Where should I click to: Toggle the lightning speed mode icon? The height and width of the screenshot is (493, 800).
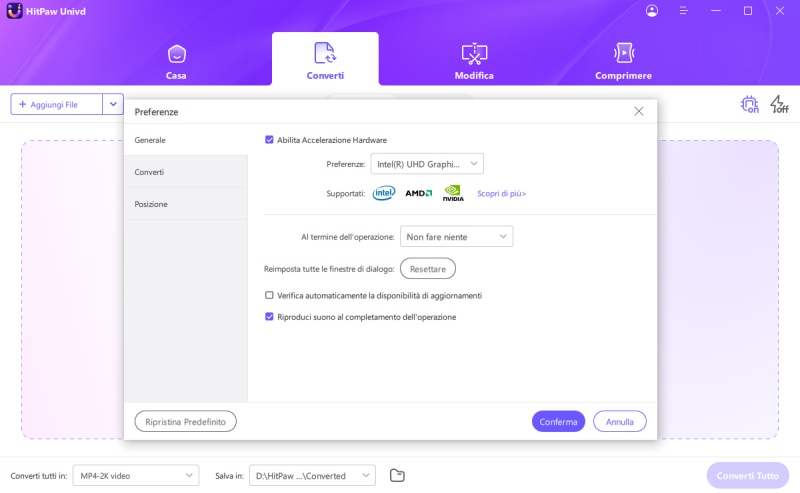(x=779, y=104)
